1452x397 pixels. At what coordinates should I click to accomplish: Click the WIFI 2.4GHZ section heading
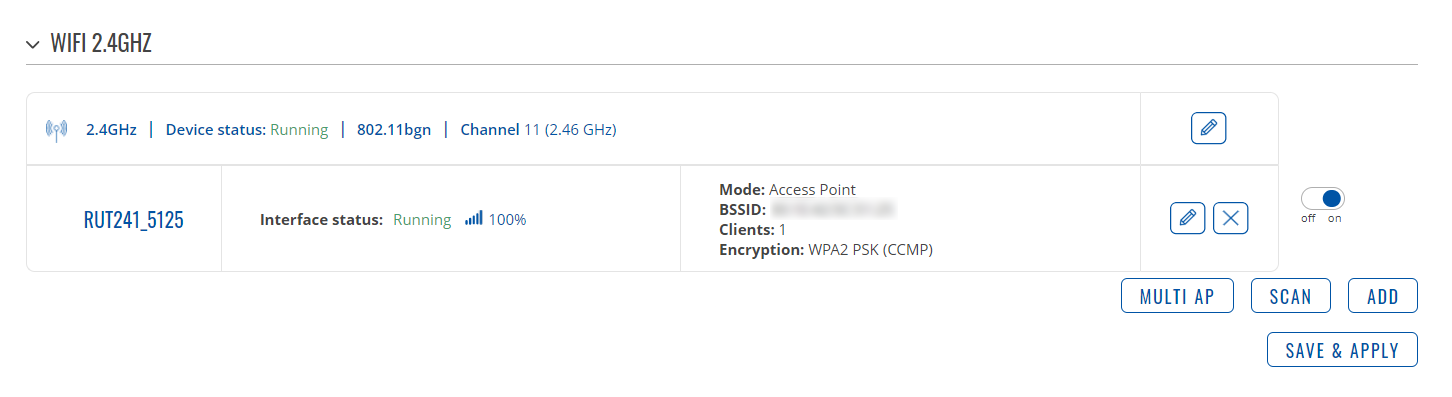101,44
